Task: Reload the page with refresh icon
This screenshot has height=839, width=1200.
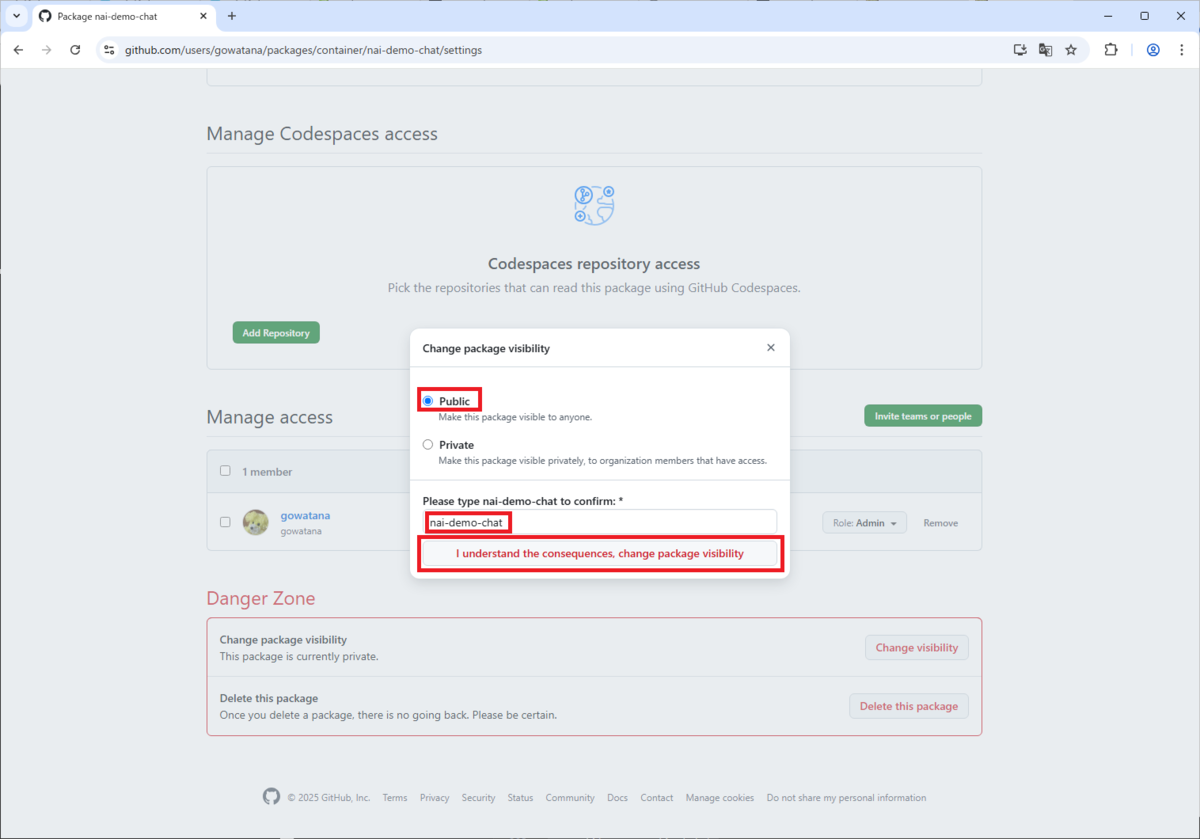Action: tap(75, 50)
